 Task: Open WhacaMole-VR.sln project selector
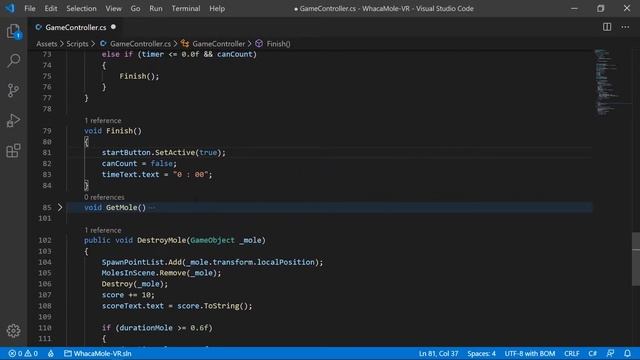tap(98, 353)
